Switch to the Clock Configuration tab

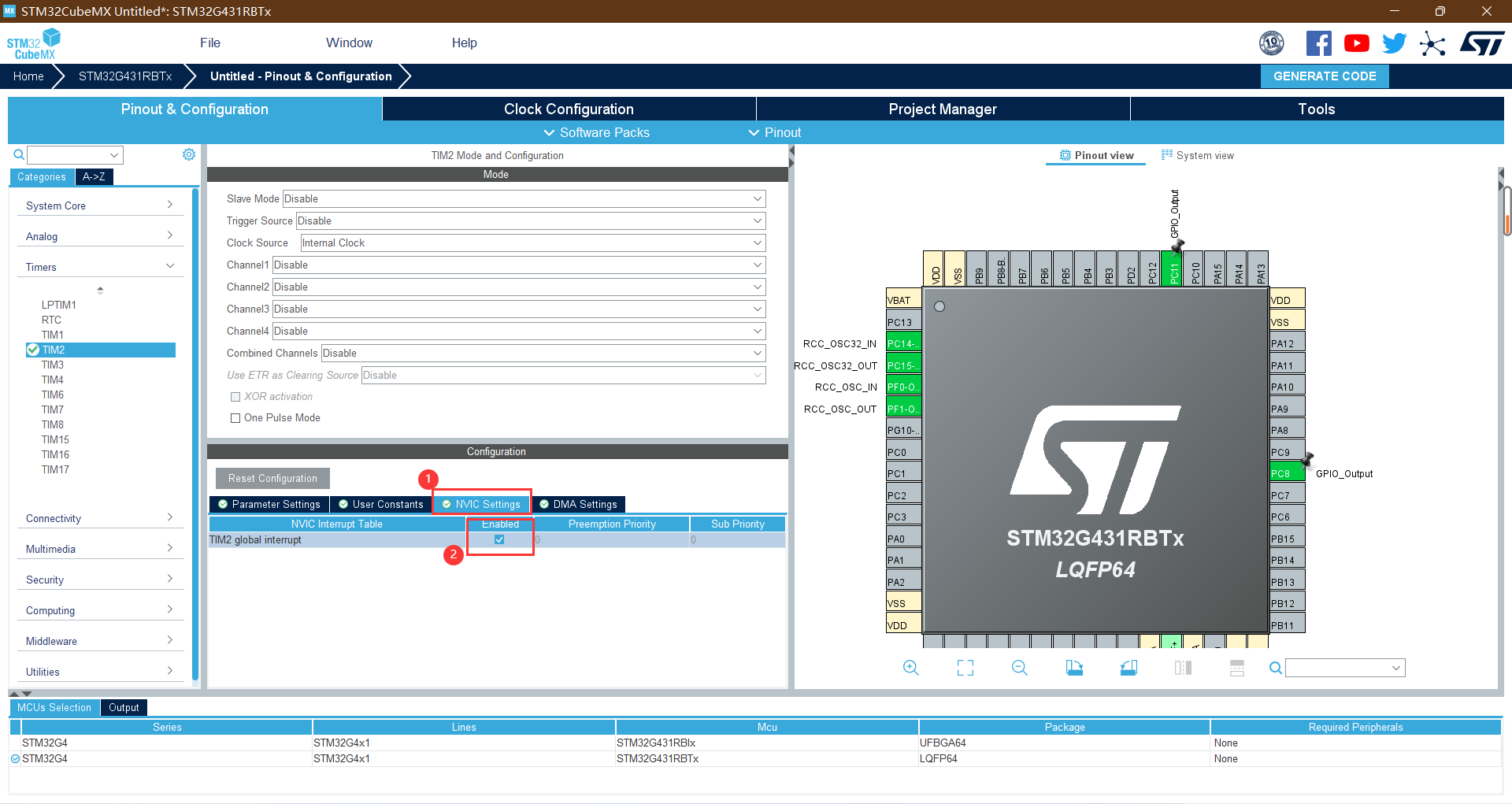pos(568,109)
